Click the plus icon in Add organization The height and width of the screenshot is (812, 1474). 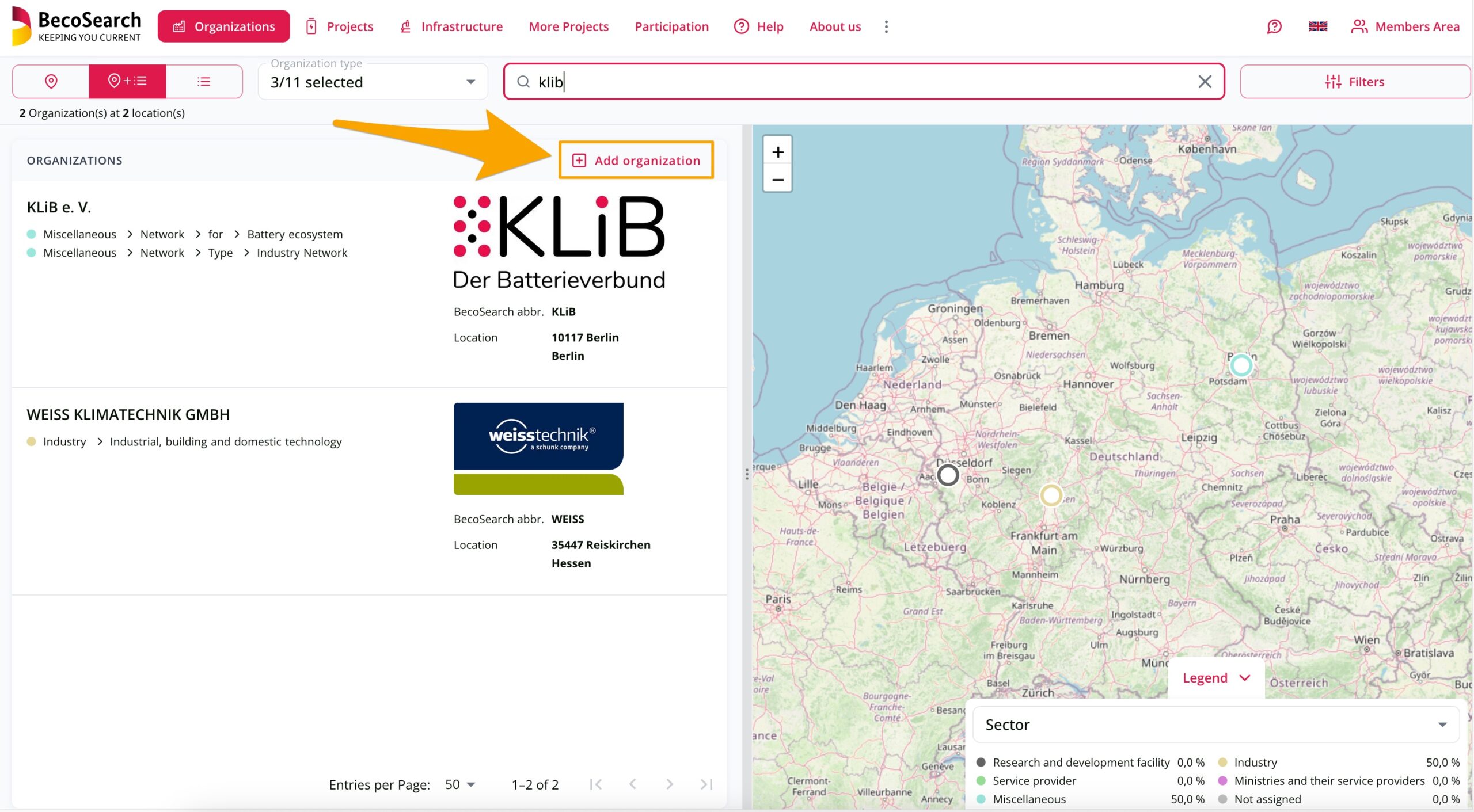coord(579,160)
